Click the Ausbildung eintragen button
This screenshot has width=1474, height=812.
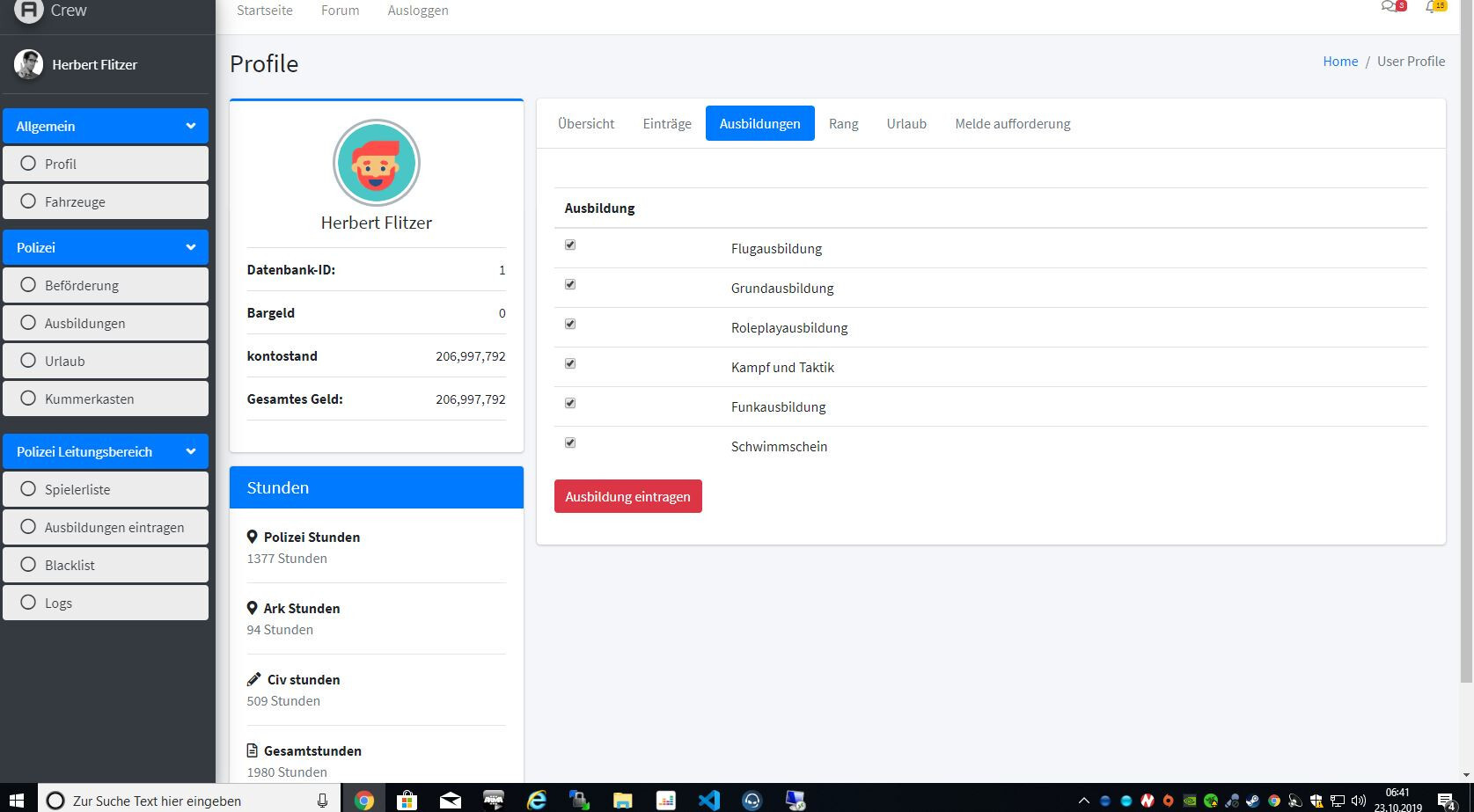click(x=627, y=497)
